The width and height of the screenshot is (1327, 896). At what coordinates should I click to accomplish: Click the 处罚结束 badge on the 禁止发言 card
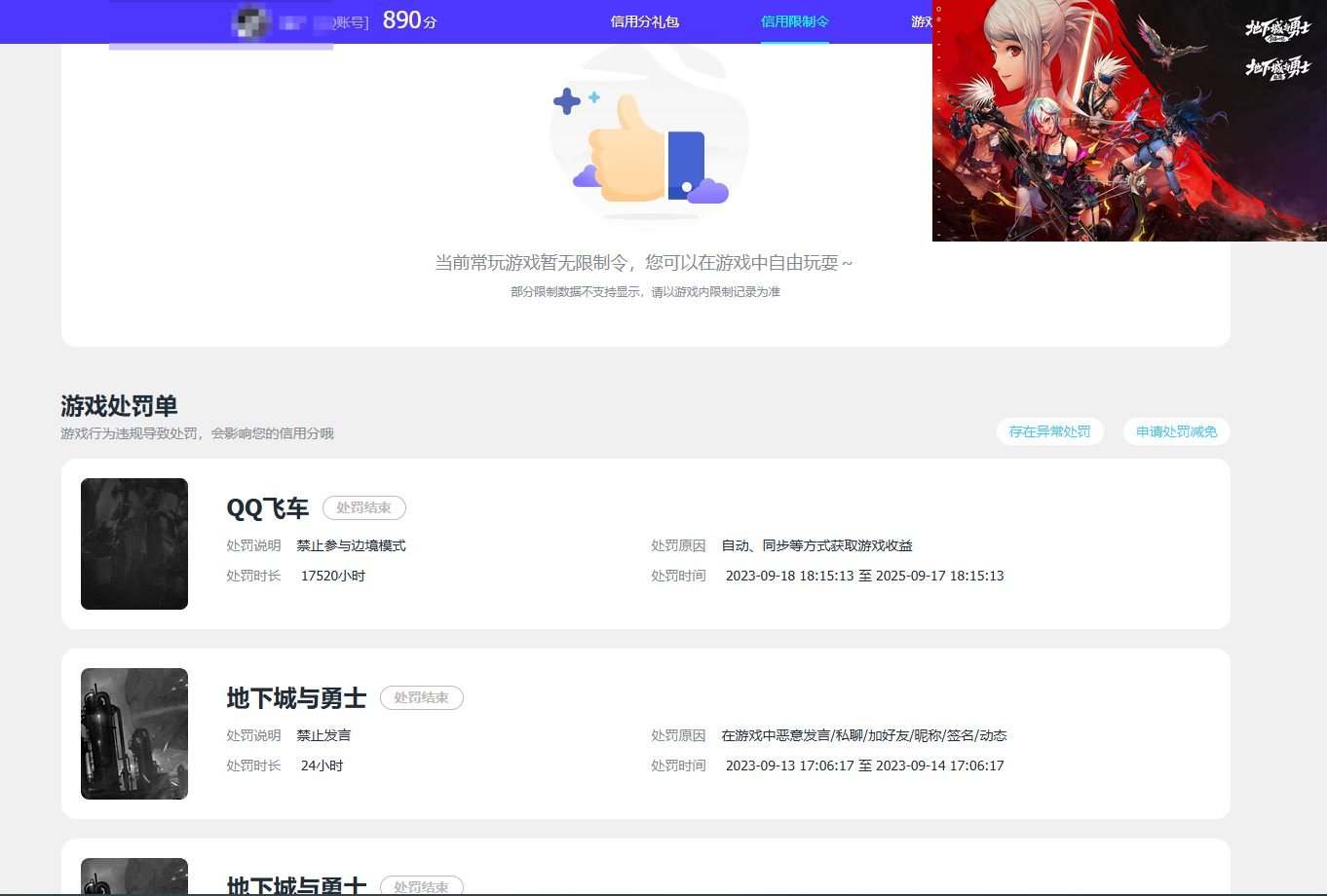(x=422, y=697)
